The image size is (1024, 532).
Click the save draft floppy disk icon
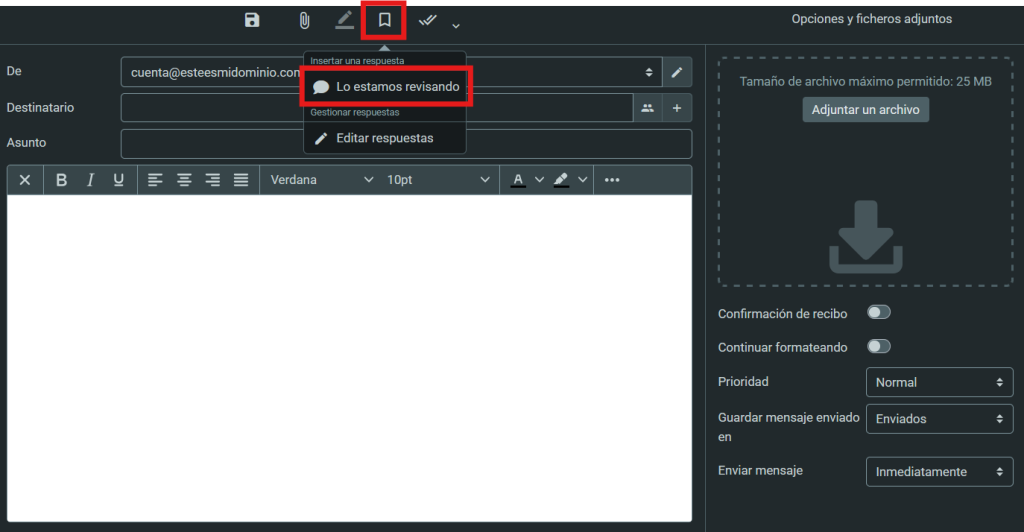coord(252,20)
